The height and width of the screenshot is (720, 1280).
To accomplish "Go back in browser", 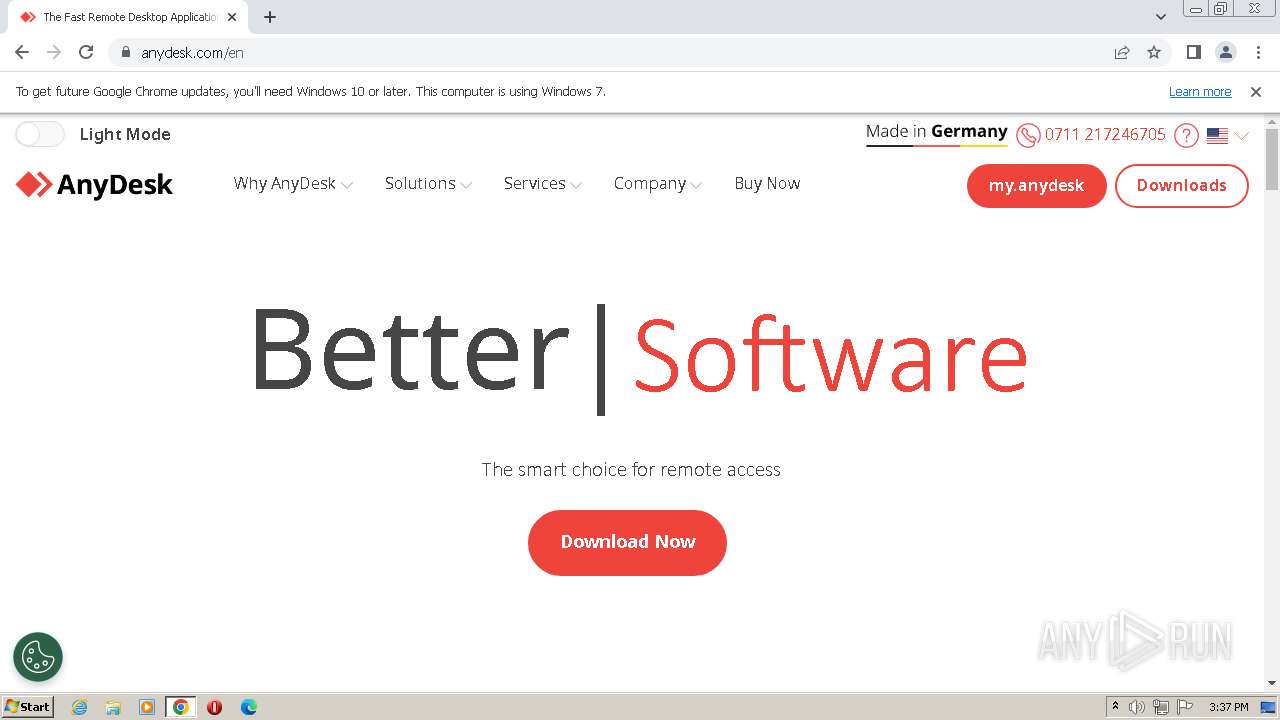I will click(x=22, y=52).
